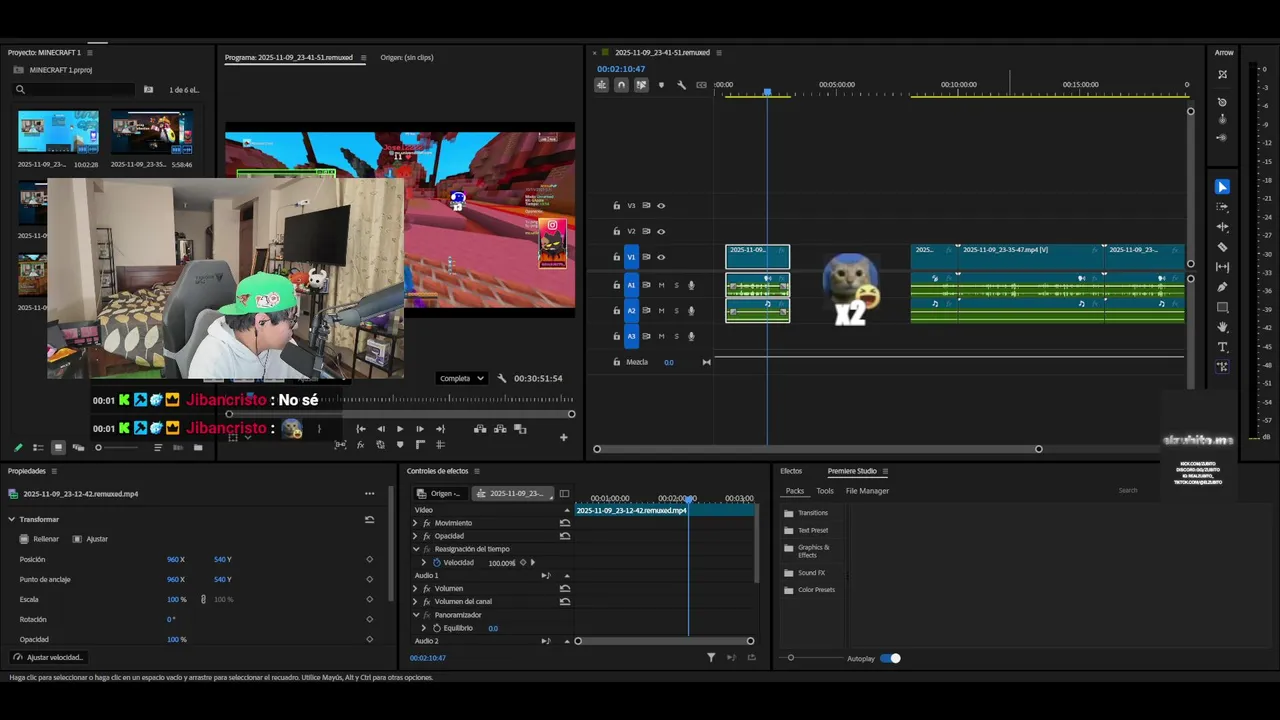Click the Lift button in program monitor

[480, 429]
